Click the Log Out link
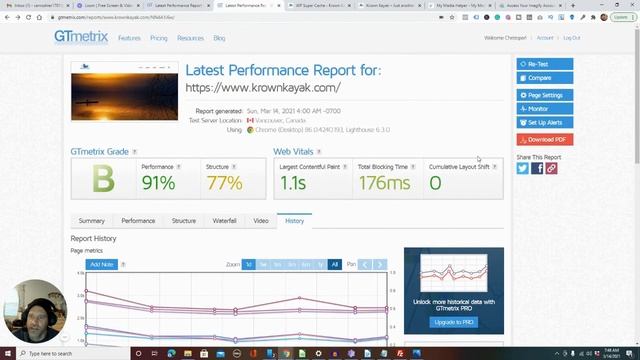This screenshot has width=640, height=360. pos(571,38)
